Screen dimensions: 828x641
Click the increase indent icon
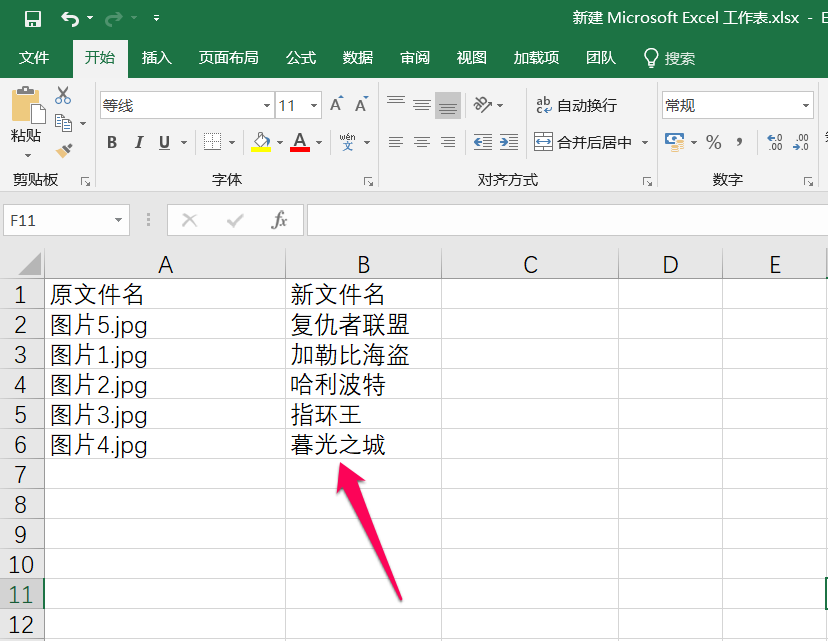(x=509, y=142)
